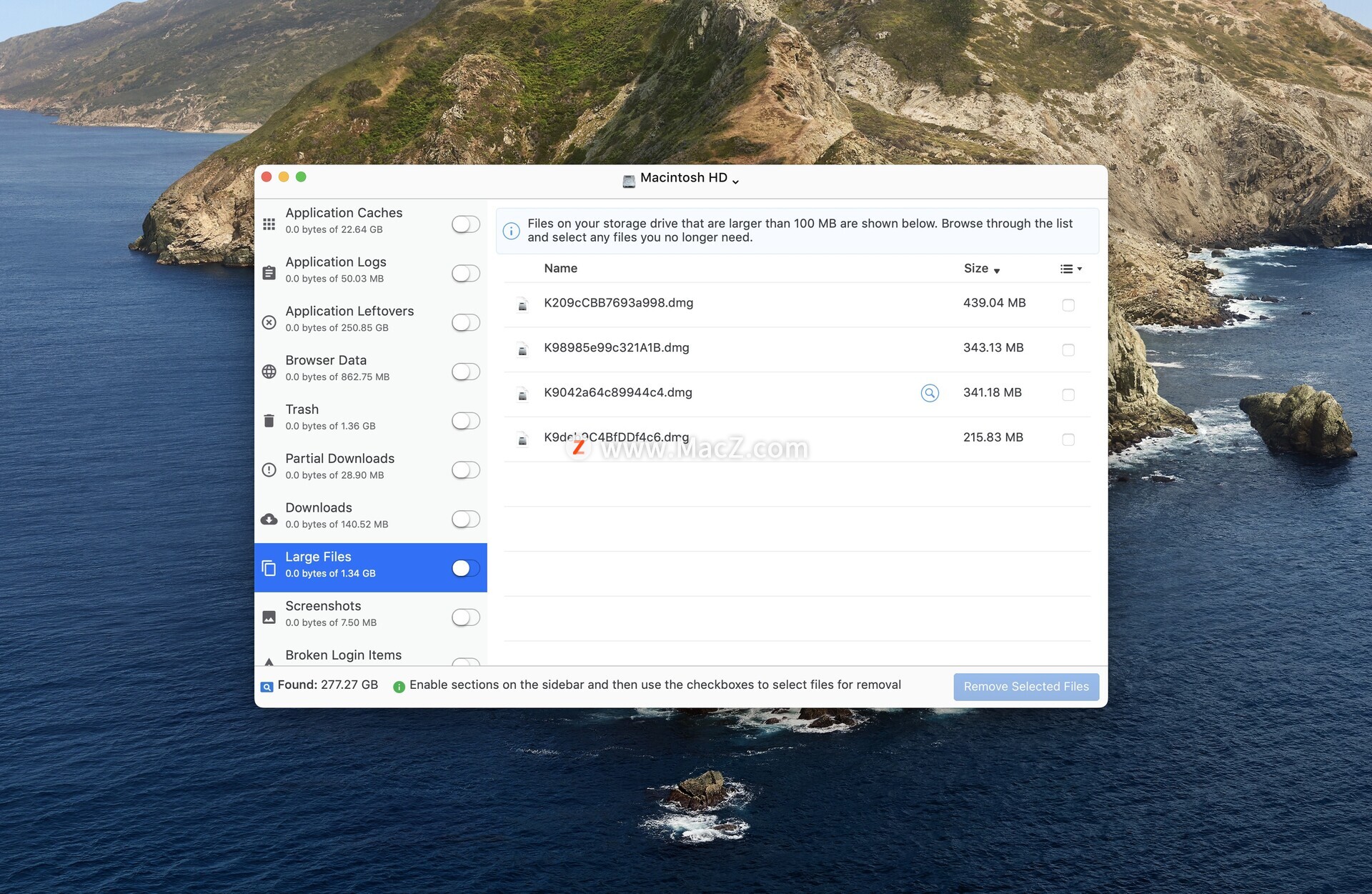The image size is (1372, 894).
Task: Click the Trash bin icon in sidebar
Action: pos(269,421)
